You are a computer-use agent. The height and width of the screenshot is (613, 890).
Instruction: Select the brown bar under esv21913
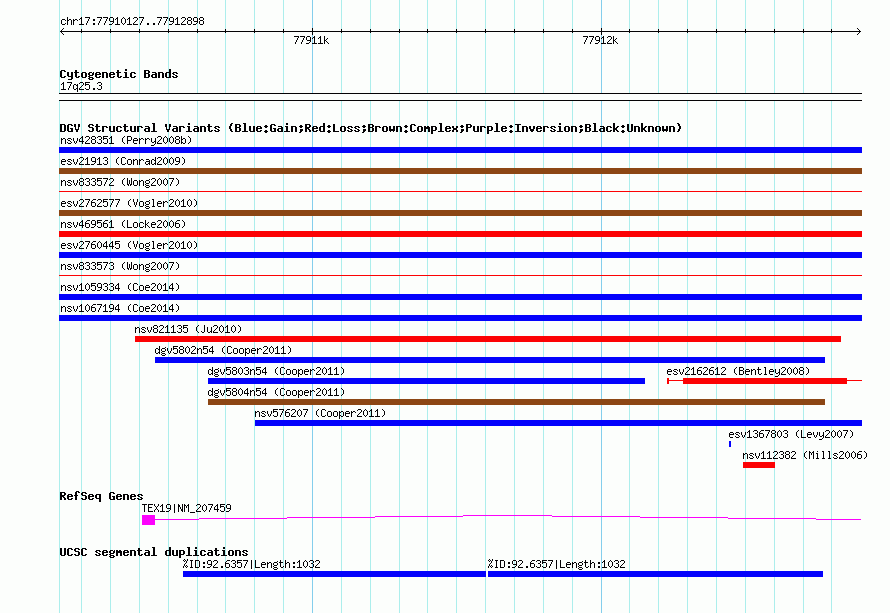click(x=460, y=171)
